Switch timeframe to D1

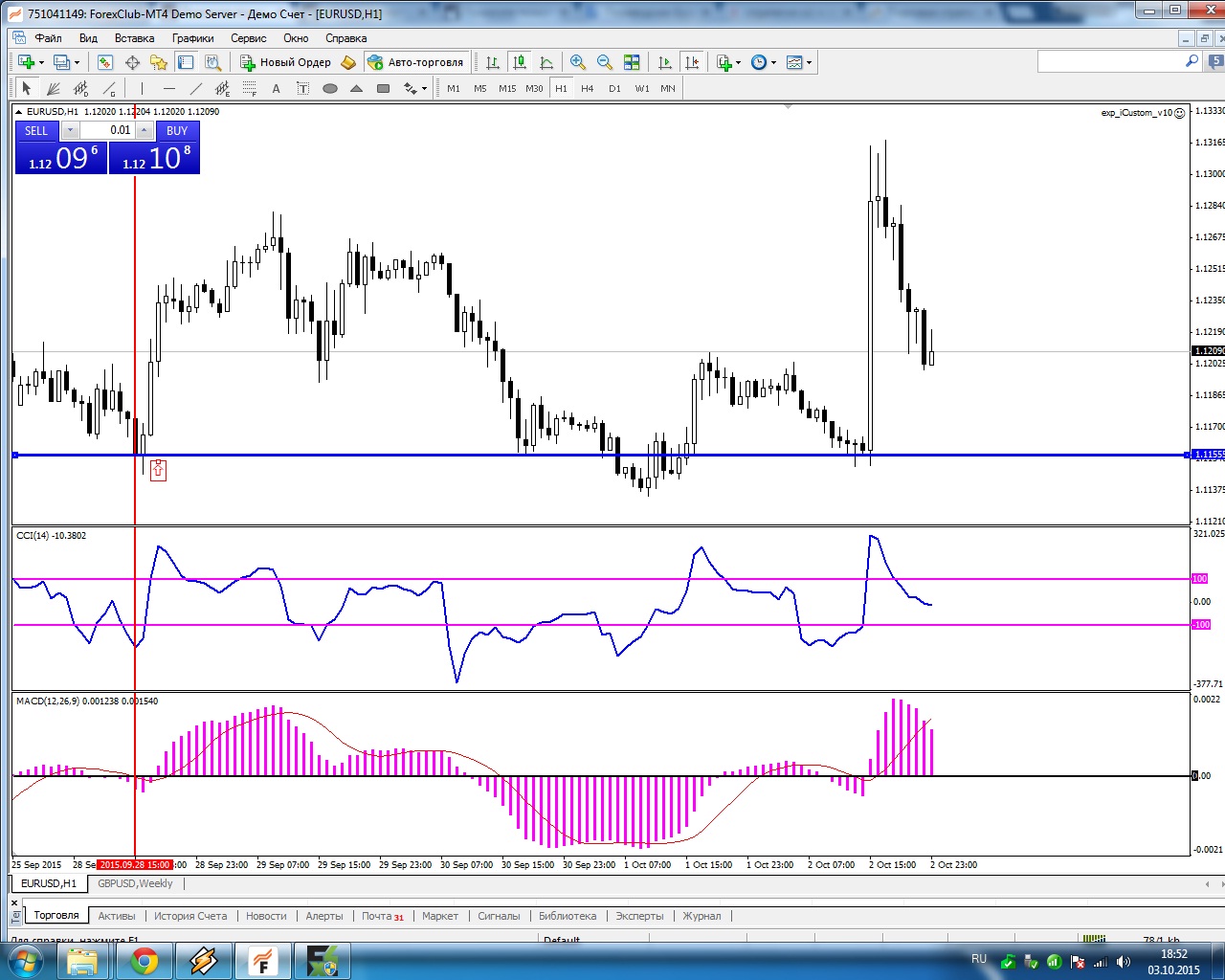614,88
